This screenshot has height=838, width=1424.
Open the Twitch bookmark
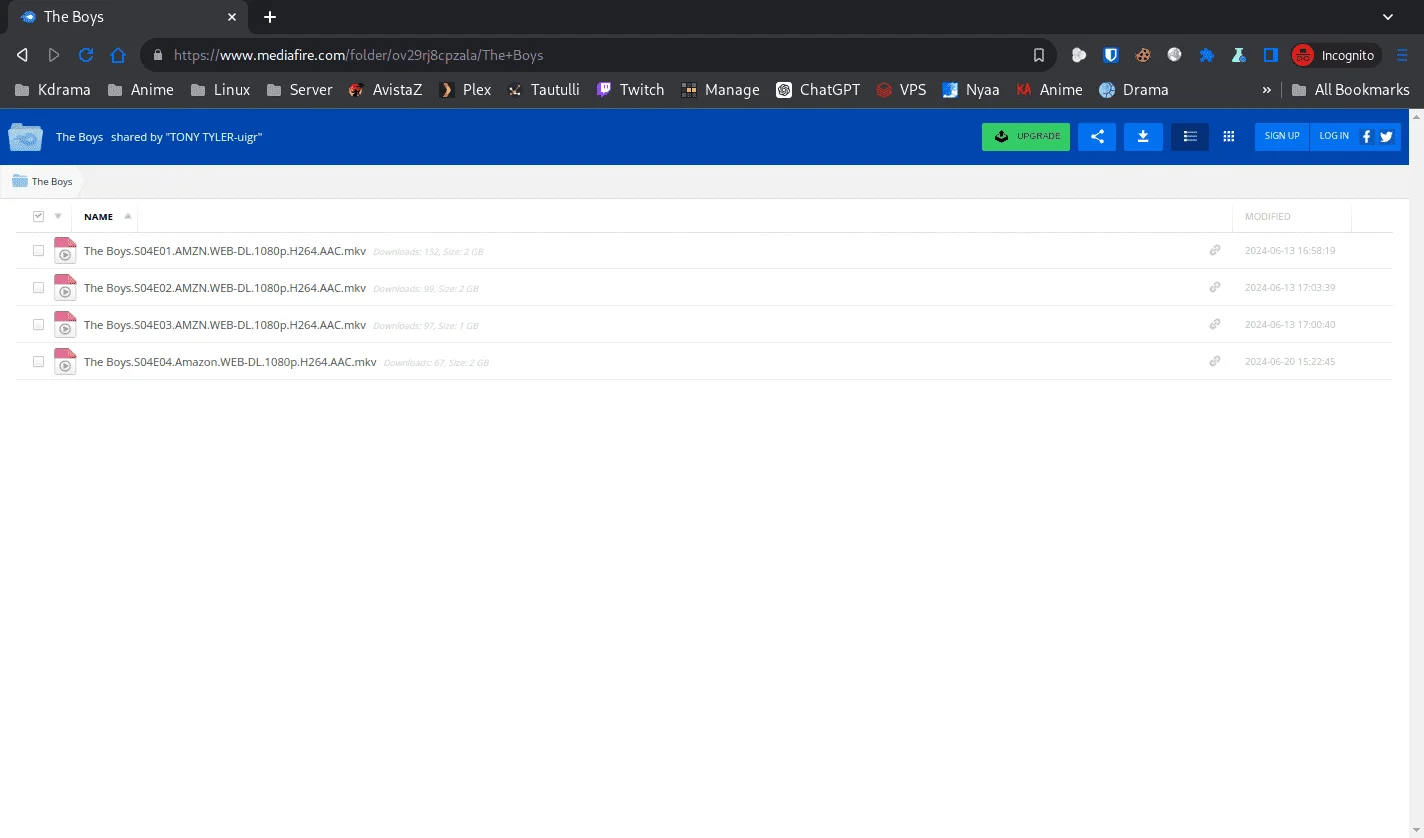click(x=630, y=90)
